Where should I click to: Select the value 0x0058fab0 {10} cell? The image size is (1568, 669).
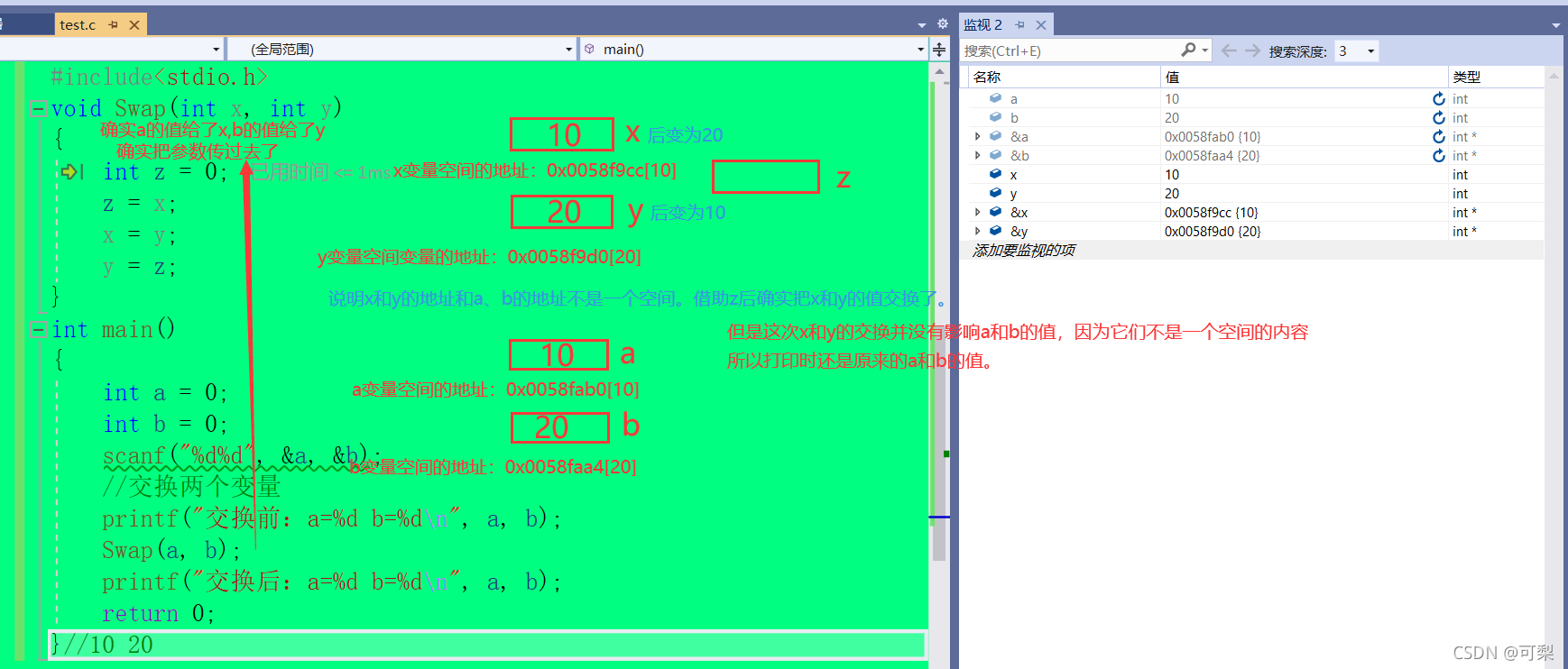[1213, 136]
